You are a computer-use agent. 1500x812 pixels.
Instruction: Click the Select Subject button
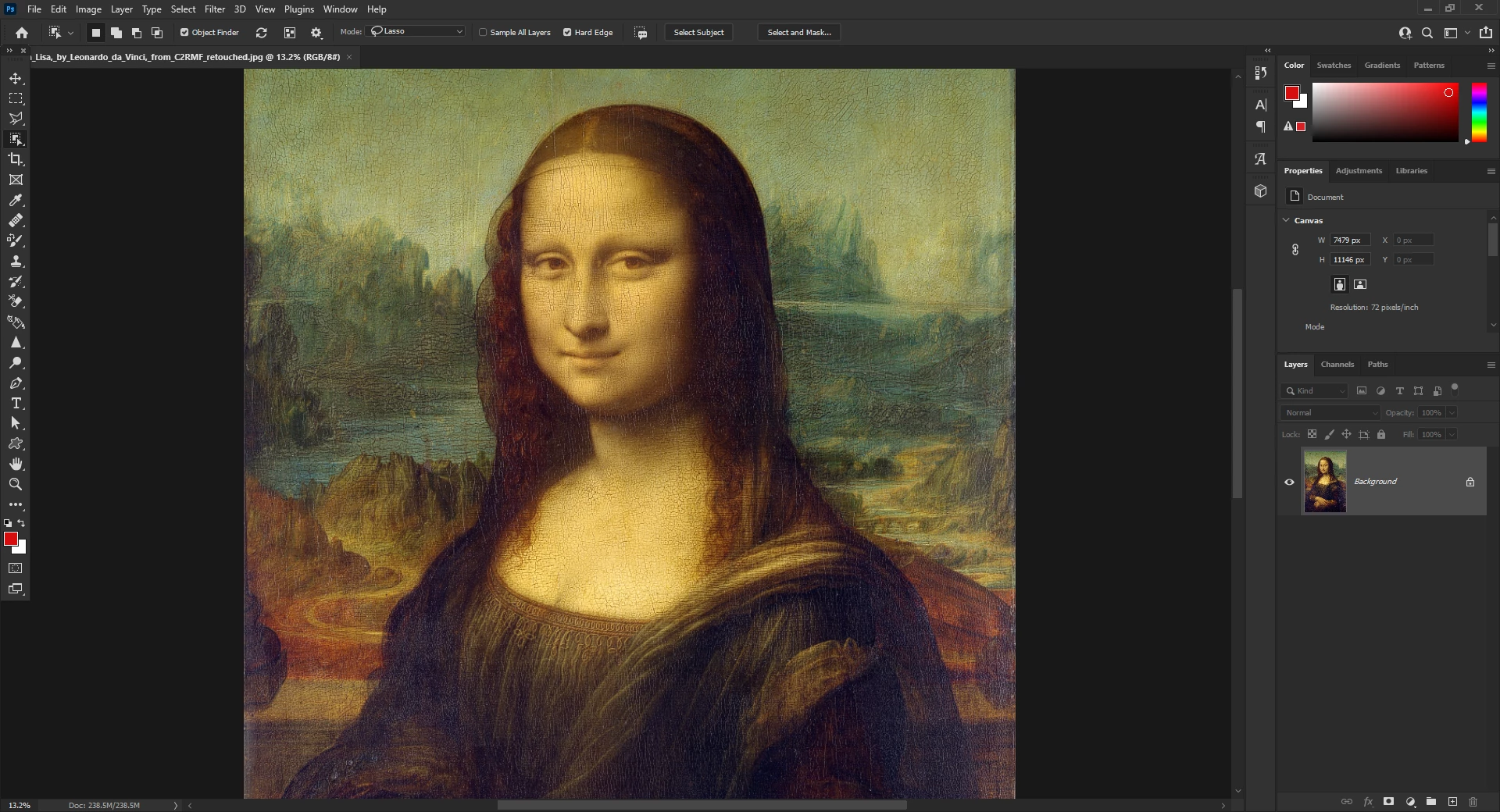698,32
